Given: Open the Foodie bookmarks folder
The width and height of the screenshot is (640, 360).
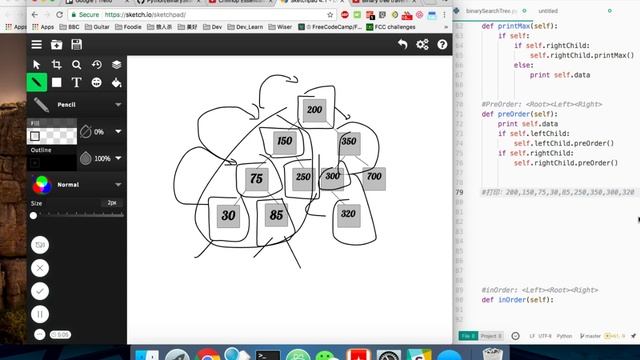Looking at the screenshot, I should point(128,27).
